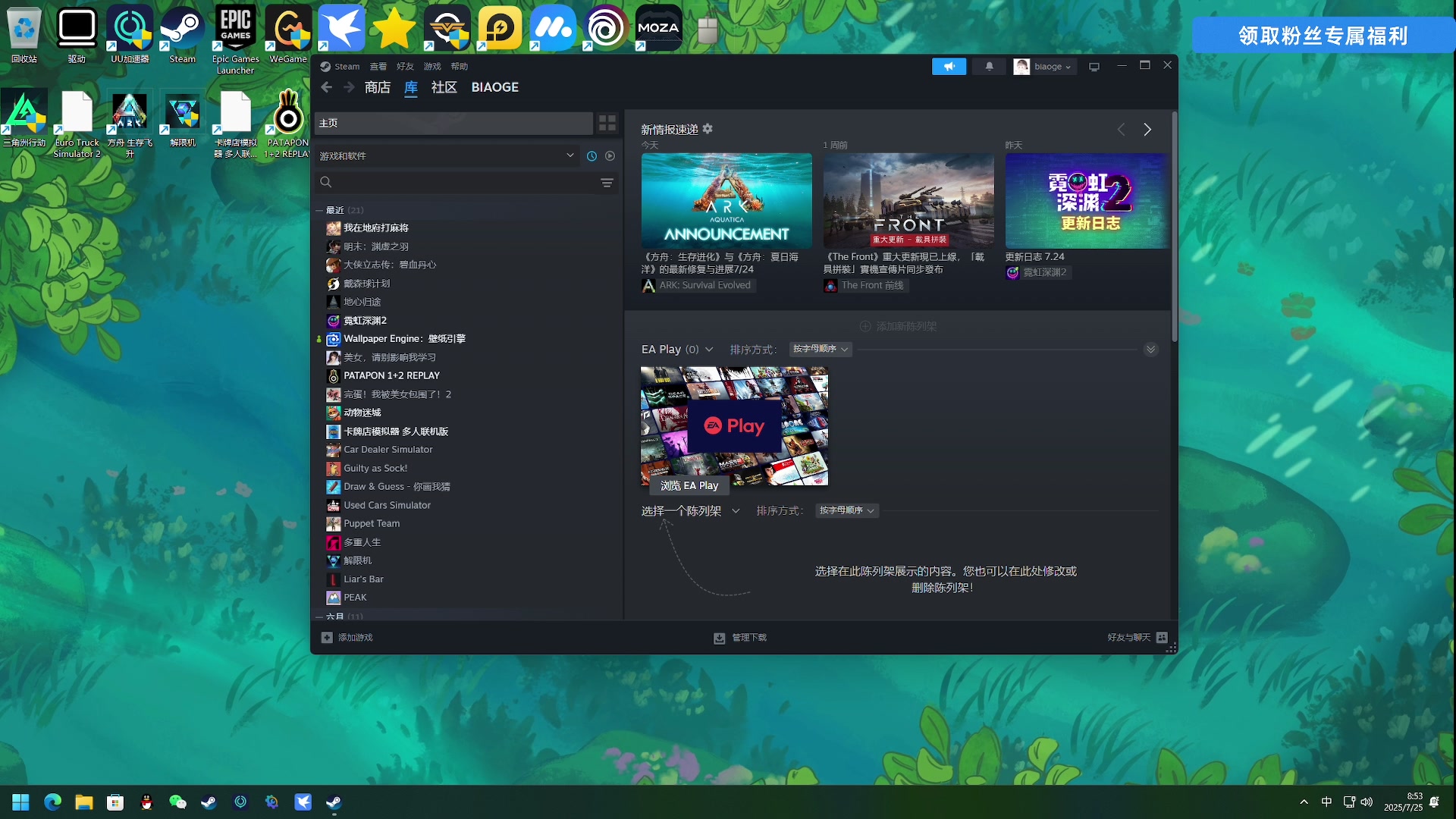The image size is (1456, 819).
Task: Open File Explorer from the taskbar
Action: (x=83, y=802)
